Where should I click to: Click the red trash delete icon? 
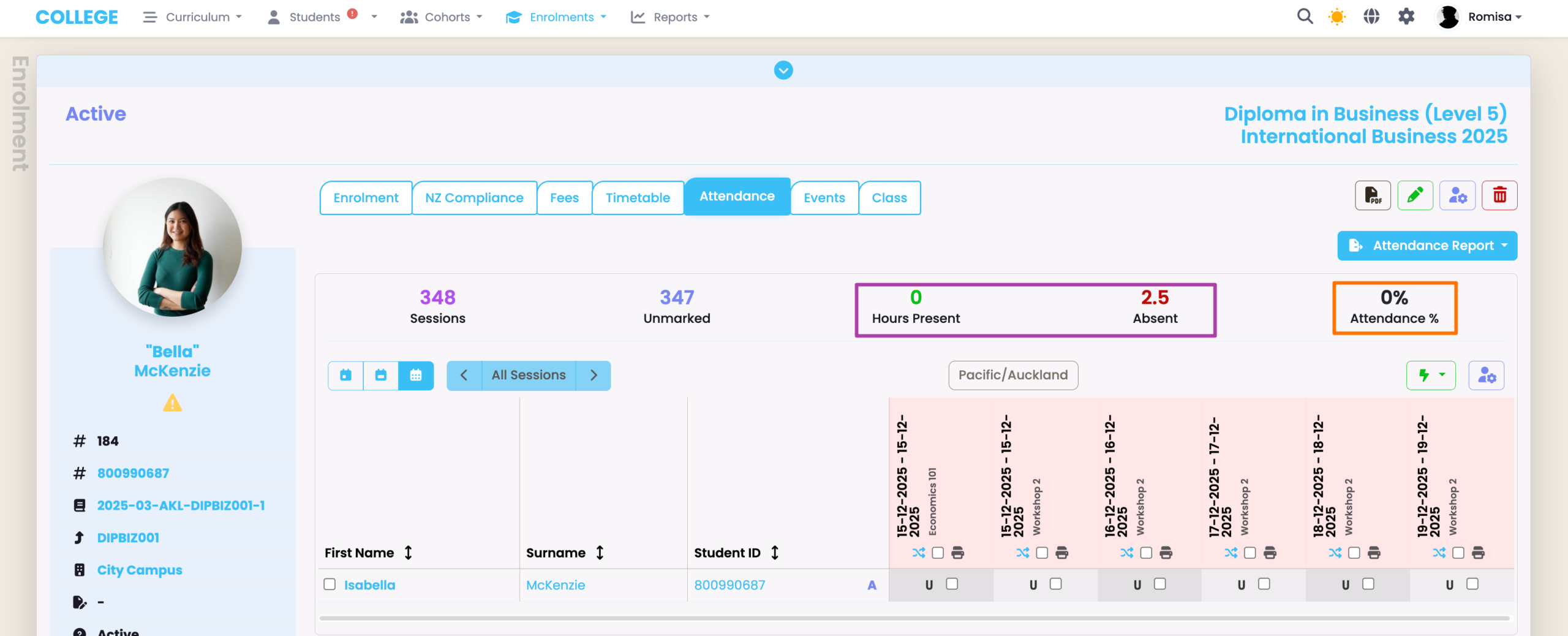point(1499,196)
